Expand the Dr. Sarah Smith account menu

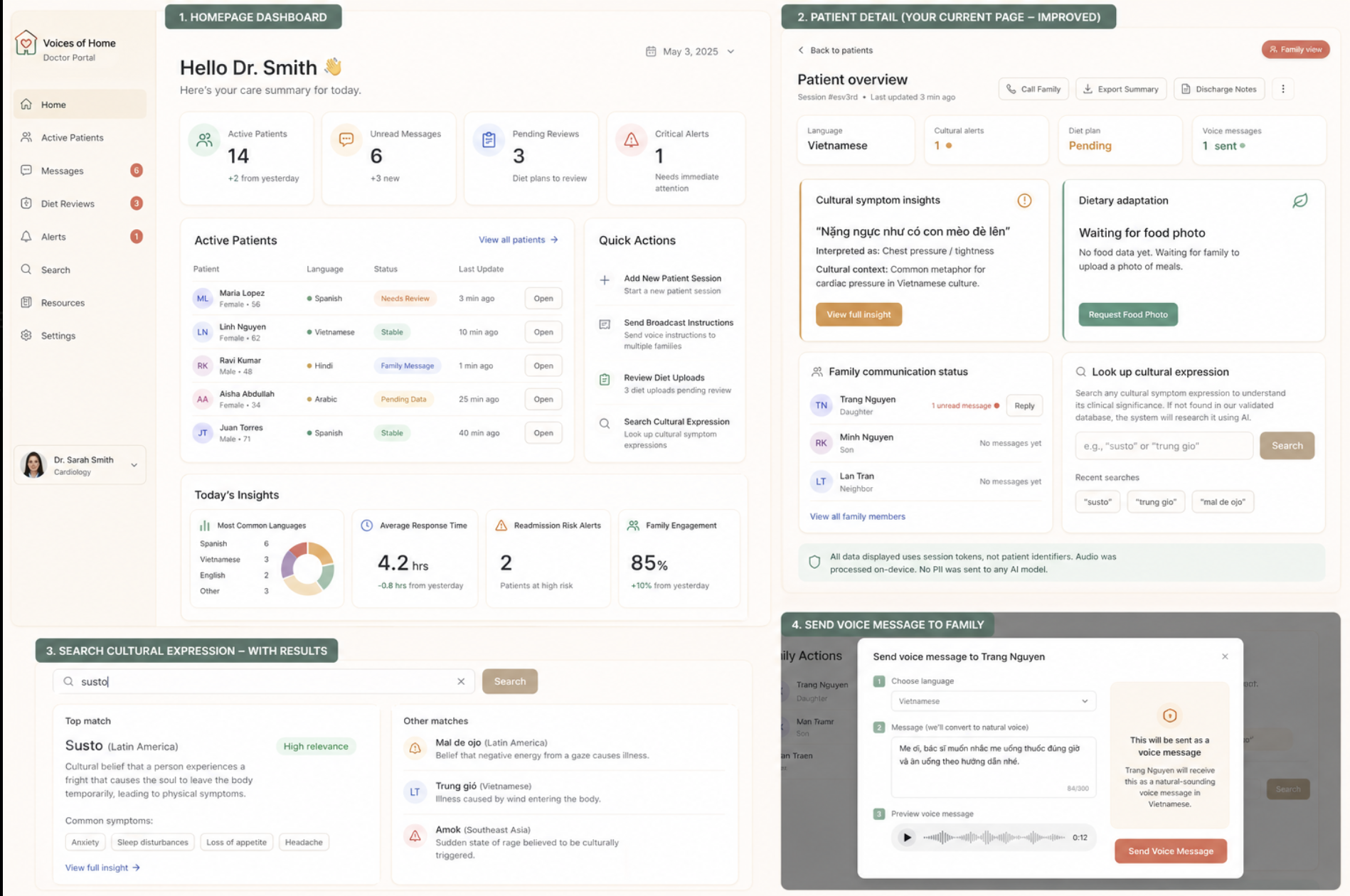134,465
